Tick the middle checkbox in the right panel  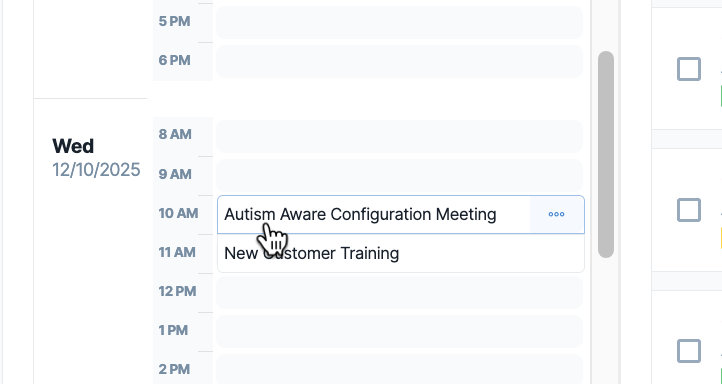point(689,210)
